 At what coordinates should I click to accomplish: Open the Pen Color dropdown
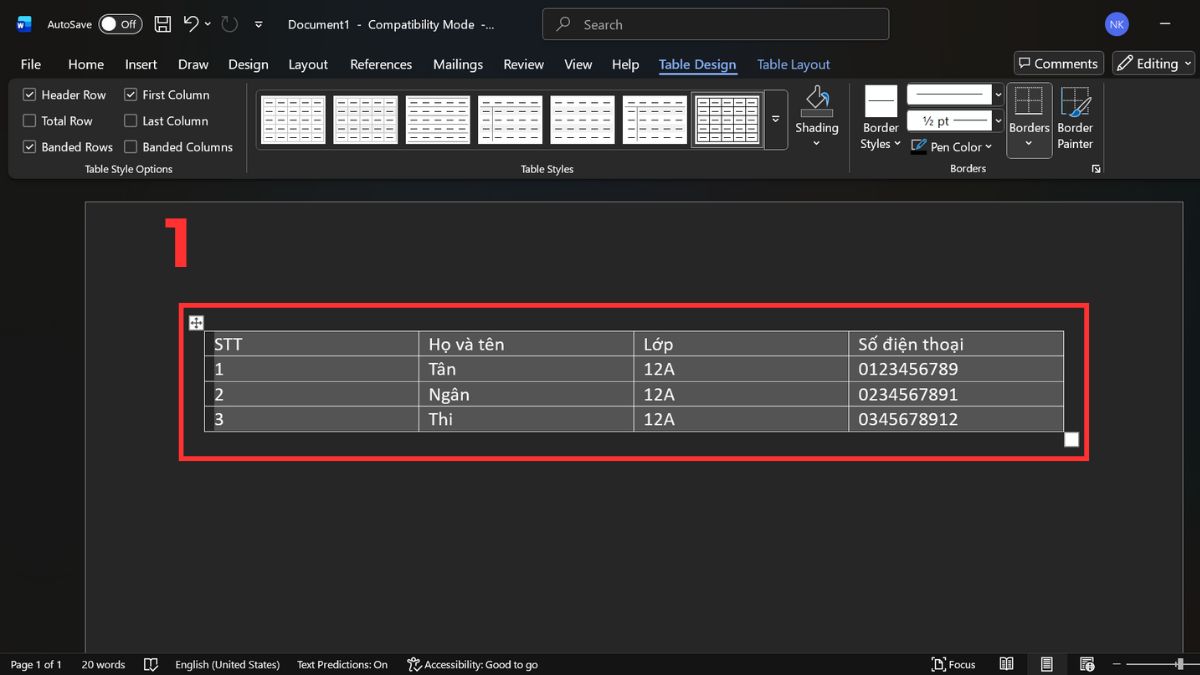tap(952, 147)
